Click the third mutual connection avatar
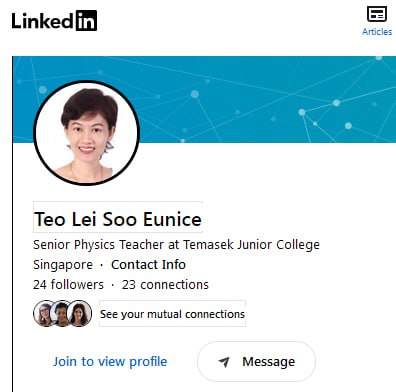The image size is (396, 392). 79,313
